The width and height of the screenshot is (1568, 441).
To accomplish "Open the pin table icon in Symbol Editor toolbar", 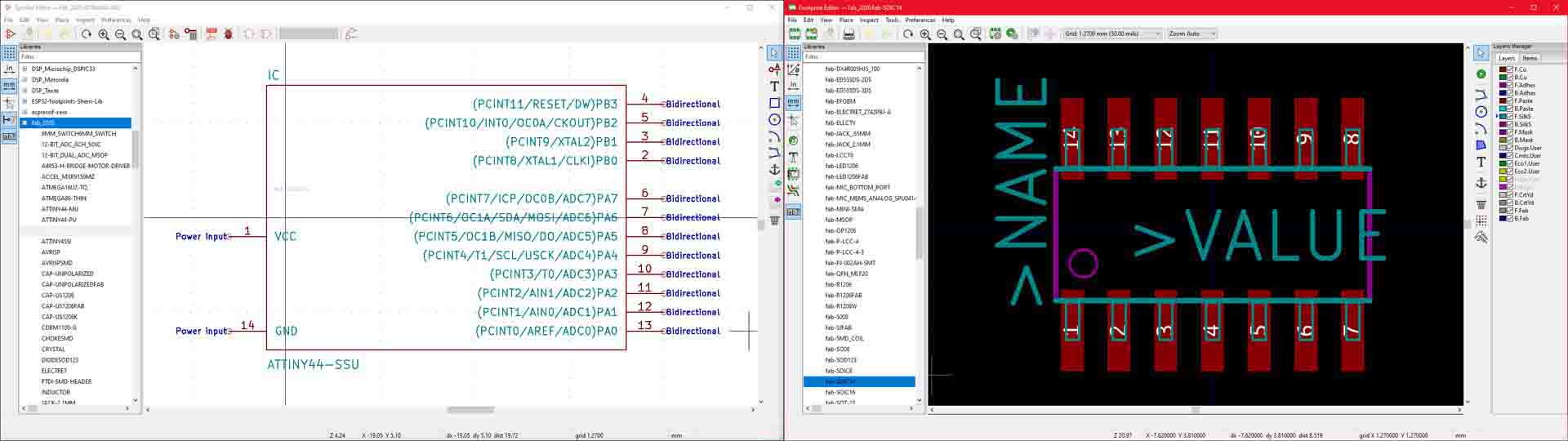I will pyautogui.click(x=190, y=34).
